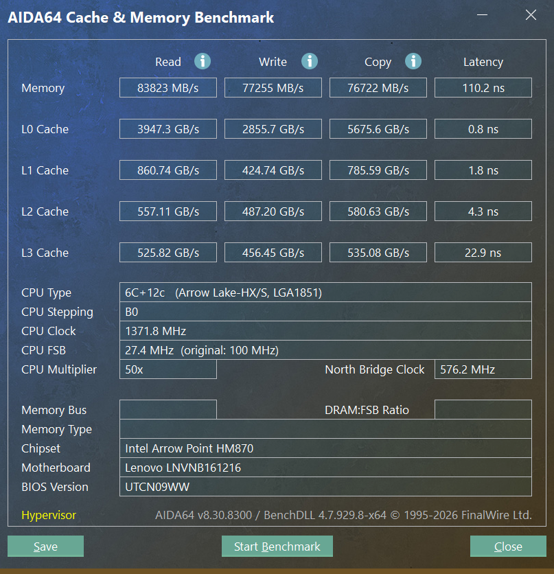This screenshot has height=574, width=554.
Task: Select L1 Cache write 424.74 GB/s
Action: (x=273, y=170)
